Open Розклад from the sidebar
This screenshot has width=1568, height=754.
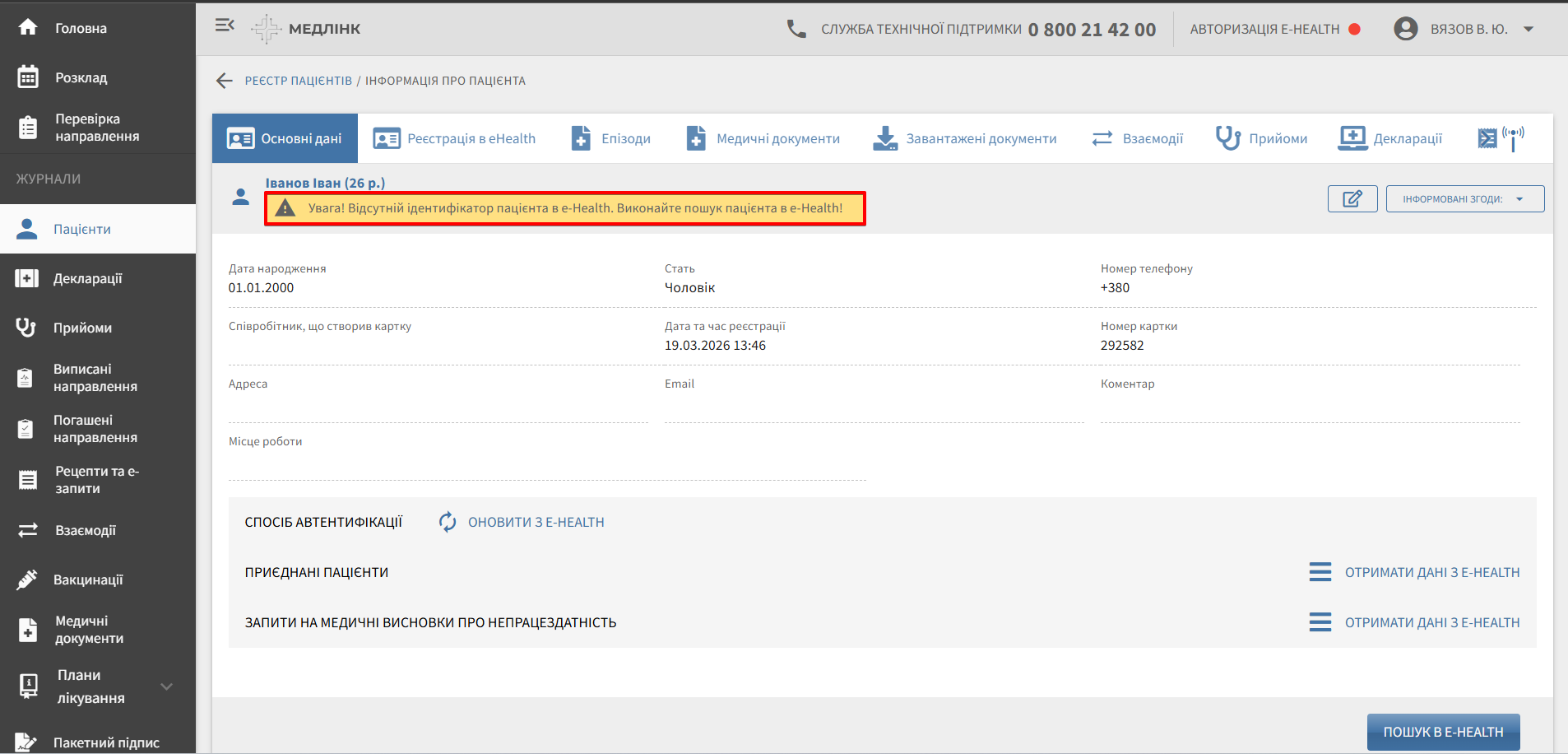(x=81, y=77)
